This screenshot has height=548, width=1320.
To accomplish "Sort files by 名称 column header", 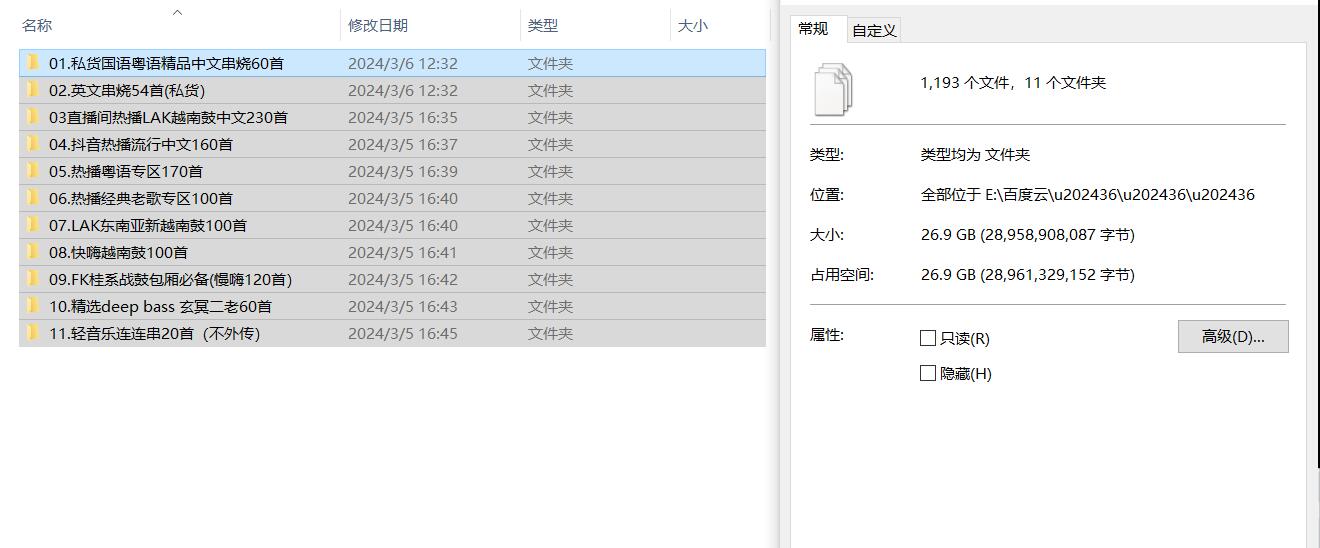I will click(38, 26).
